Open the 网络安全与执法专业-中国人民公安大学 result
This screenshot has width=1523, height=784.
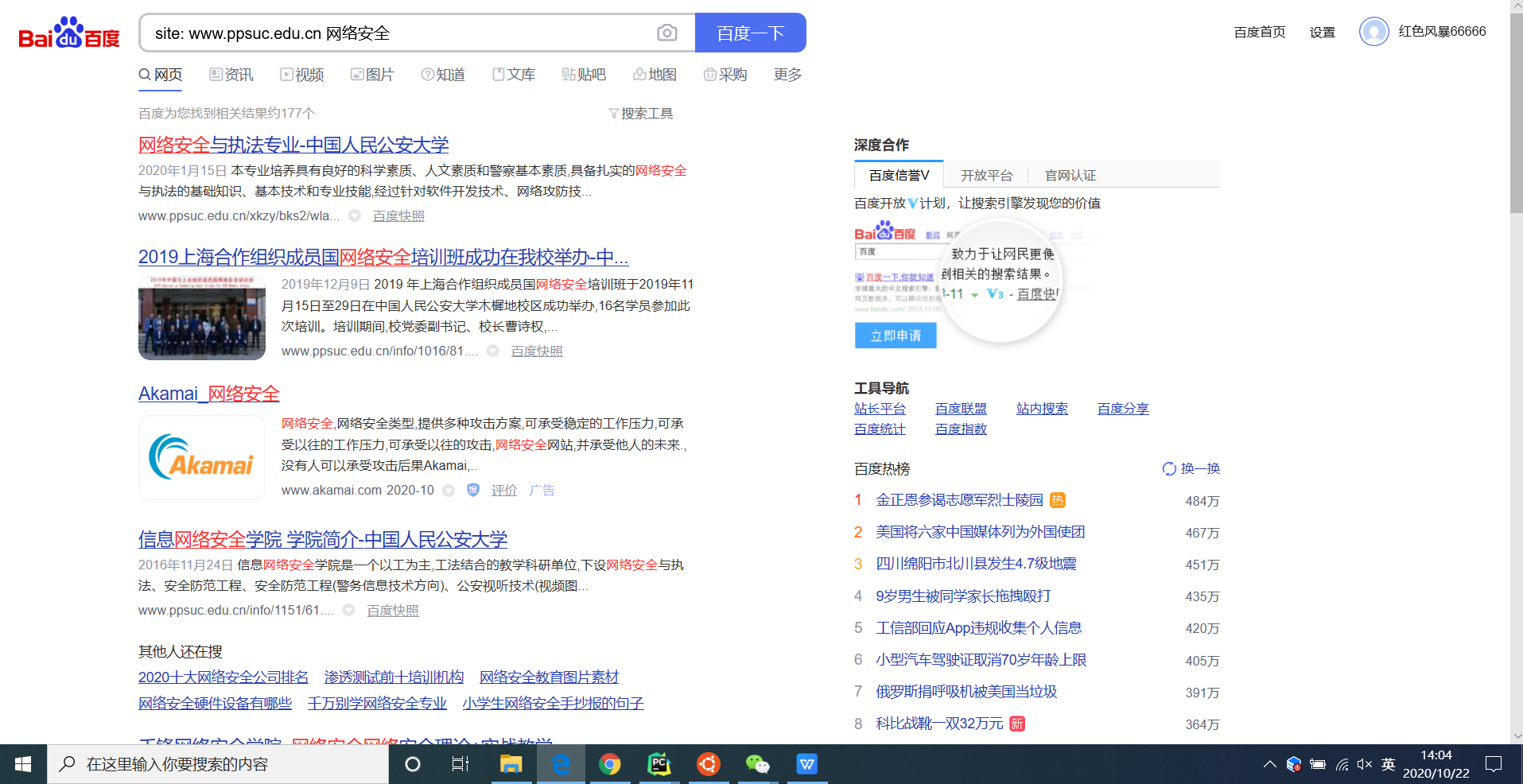point(293,146)
